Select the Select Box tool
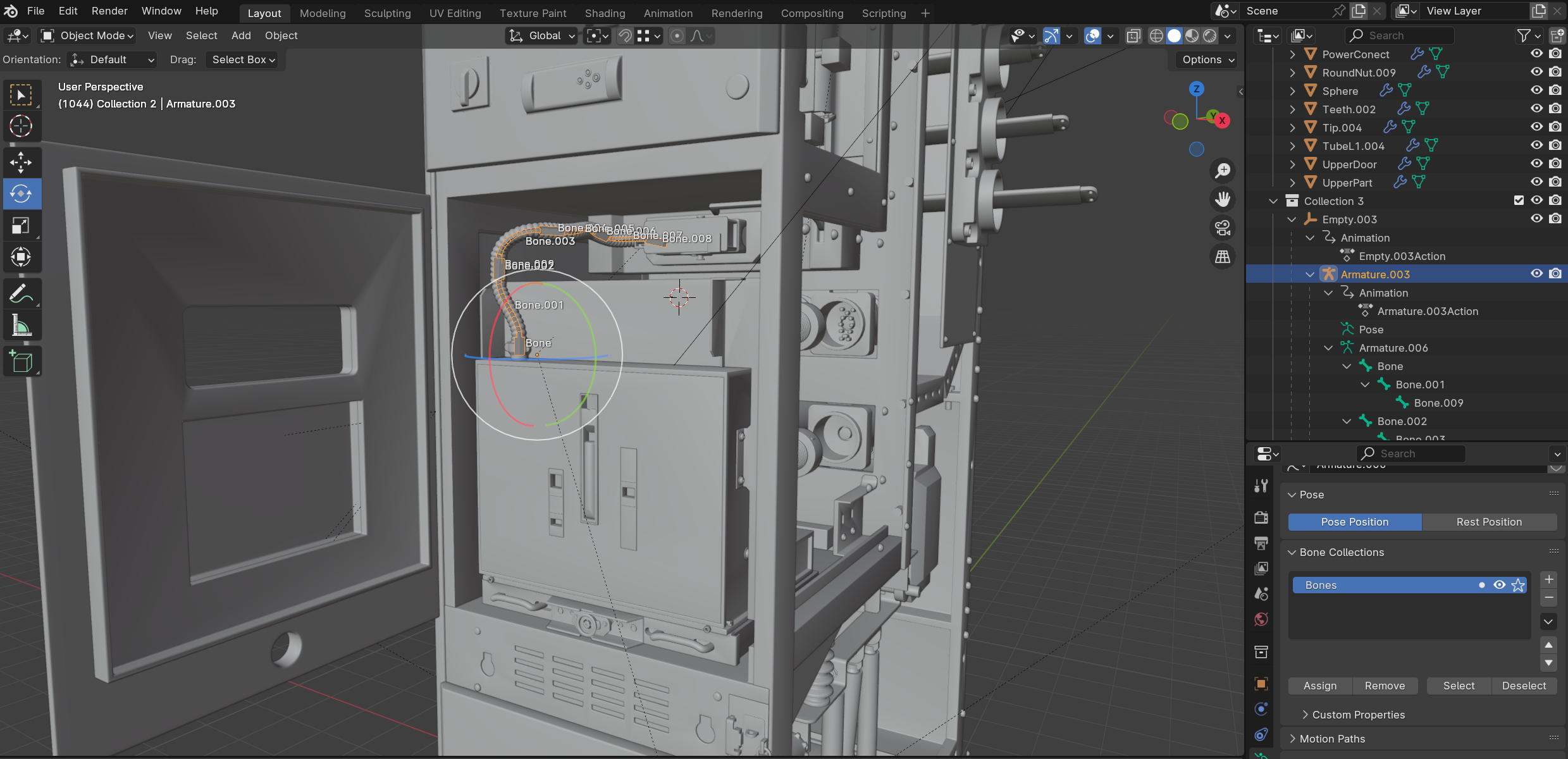Viewport: 1568px width, 759px height. [22, 95]
